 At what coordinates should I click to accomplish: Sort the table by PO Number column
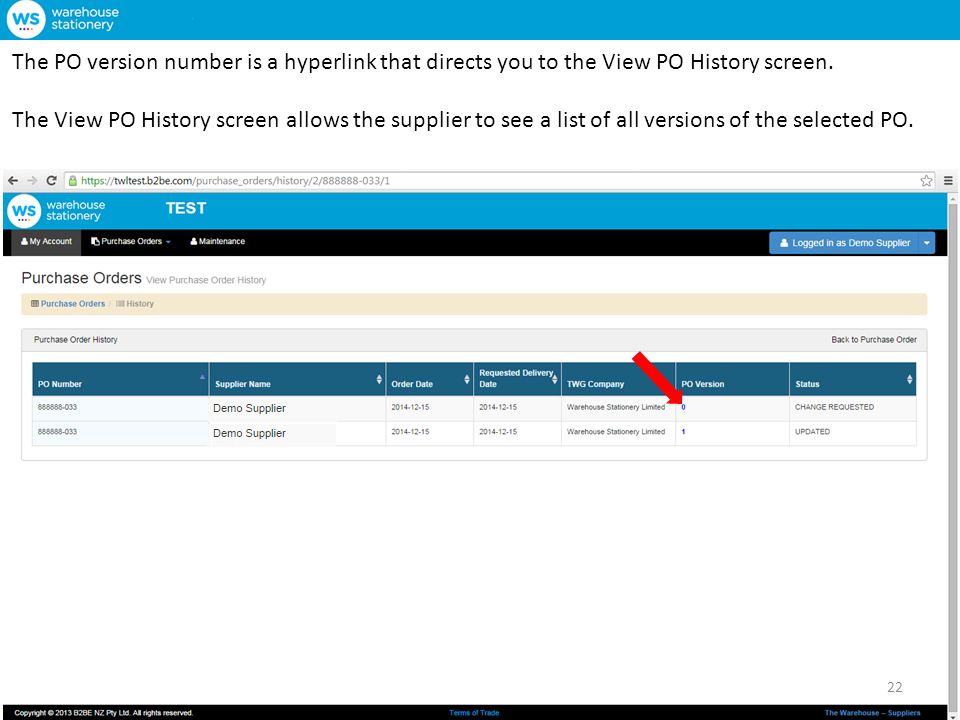pos(121,380)
